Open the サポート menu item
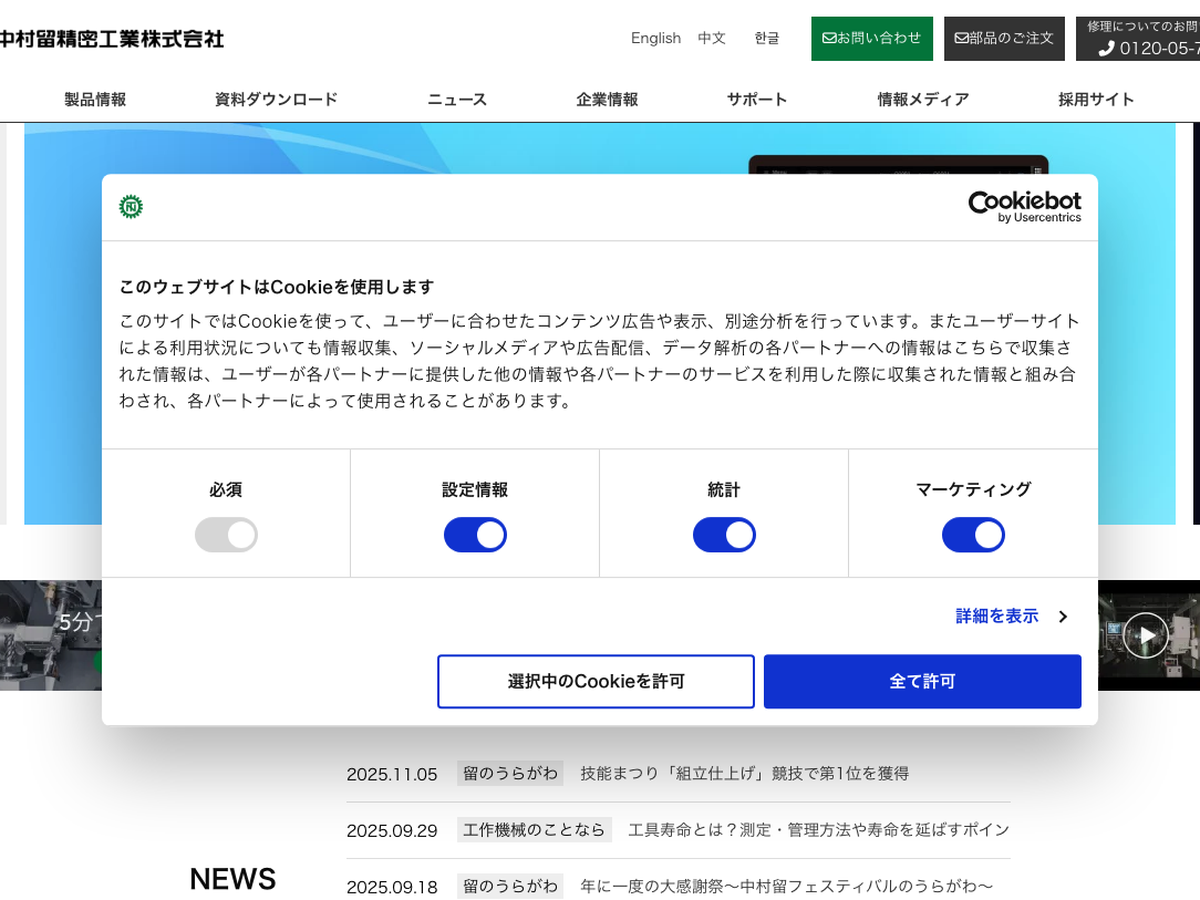This screenshot has width=1200, height=900. [757, 99]
